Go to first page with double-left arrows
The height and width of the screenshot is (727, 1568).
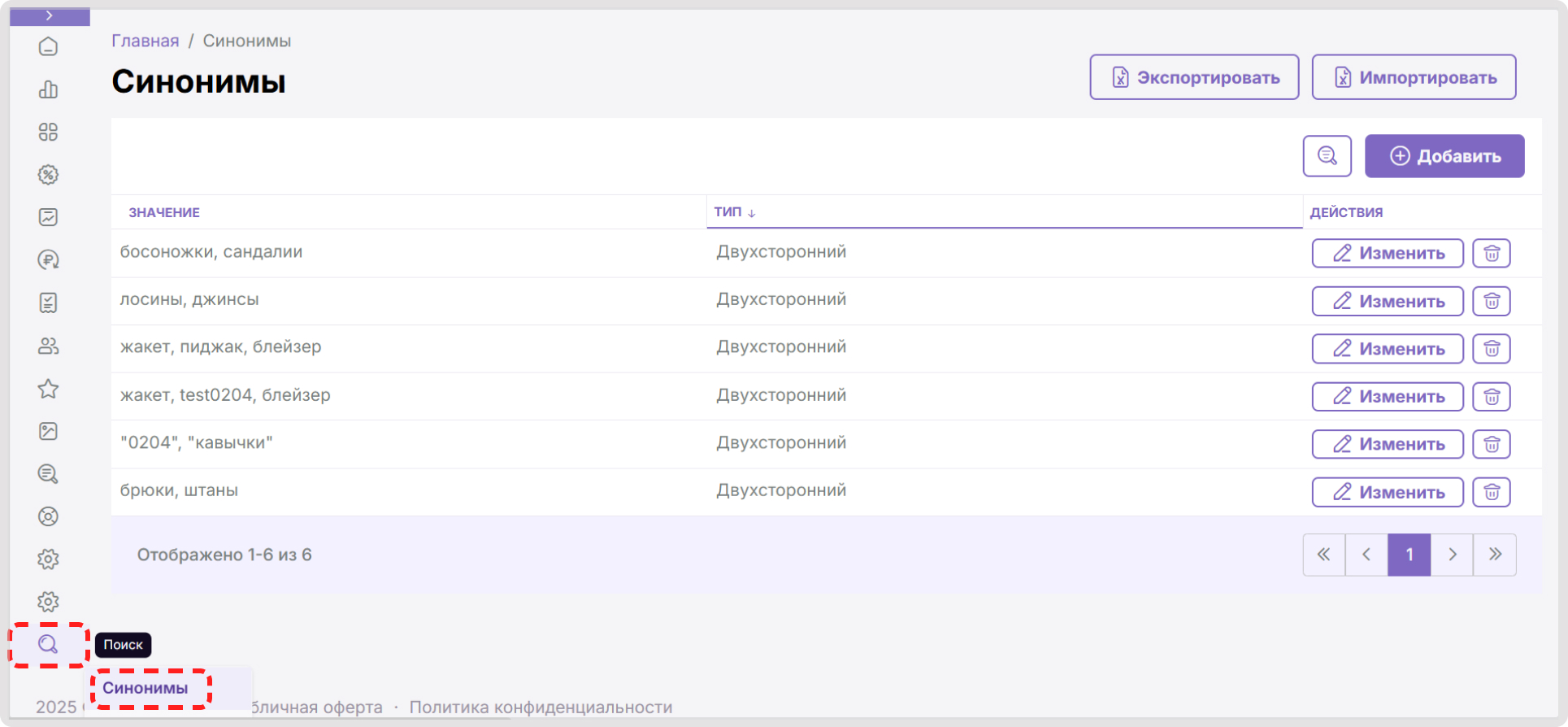(1324, 555)
